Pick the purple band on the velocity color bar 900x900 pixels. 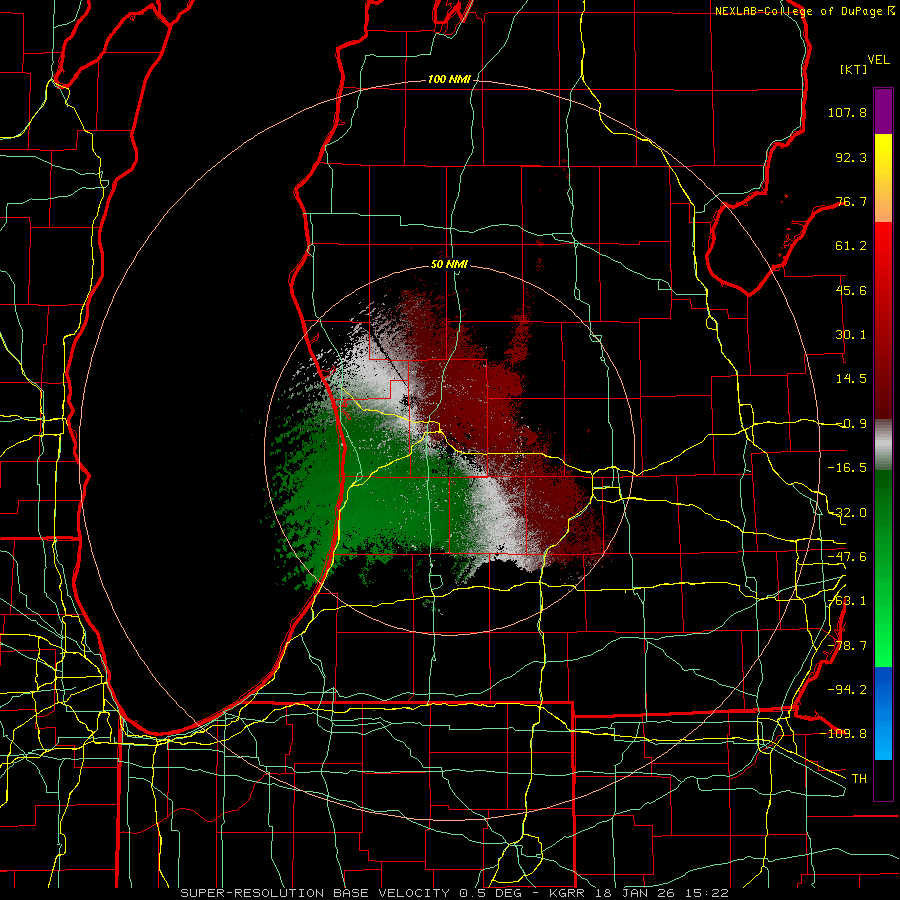(883, 111)
